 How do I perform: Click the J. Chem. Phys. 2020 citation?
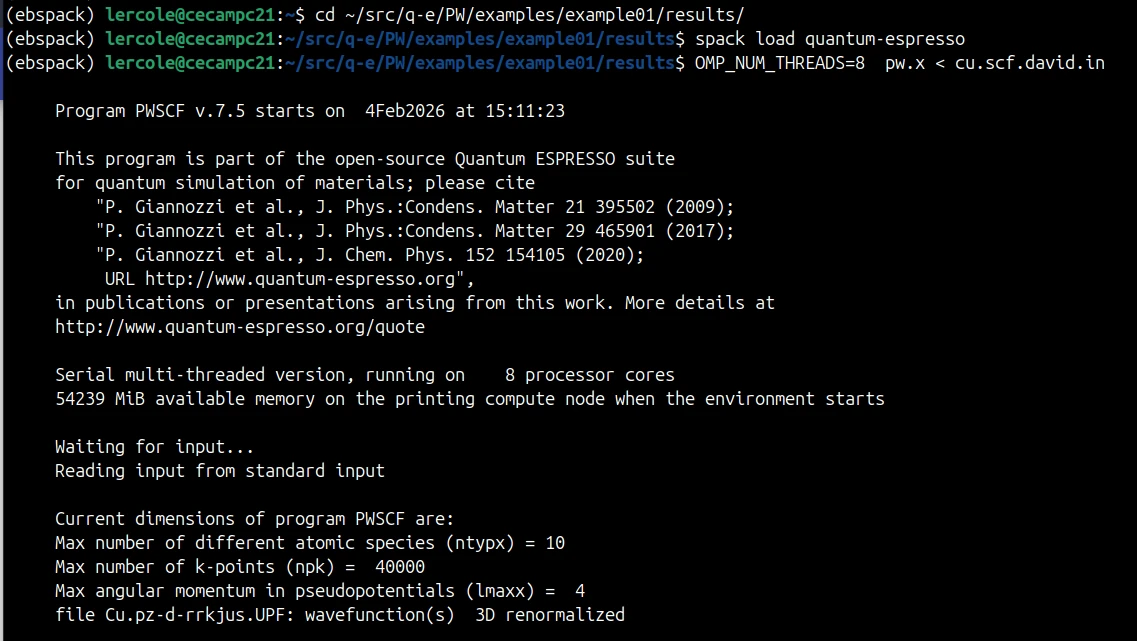pos(370,255)
